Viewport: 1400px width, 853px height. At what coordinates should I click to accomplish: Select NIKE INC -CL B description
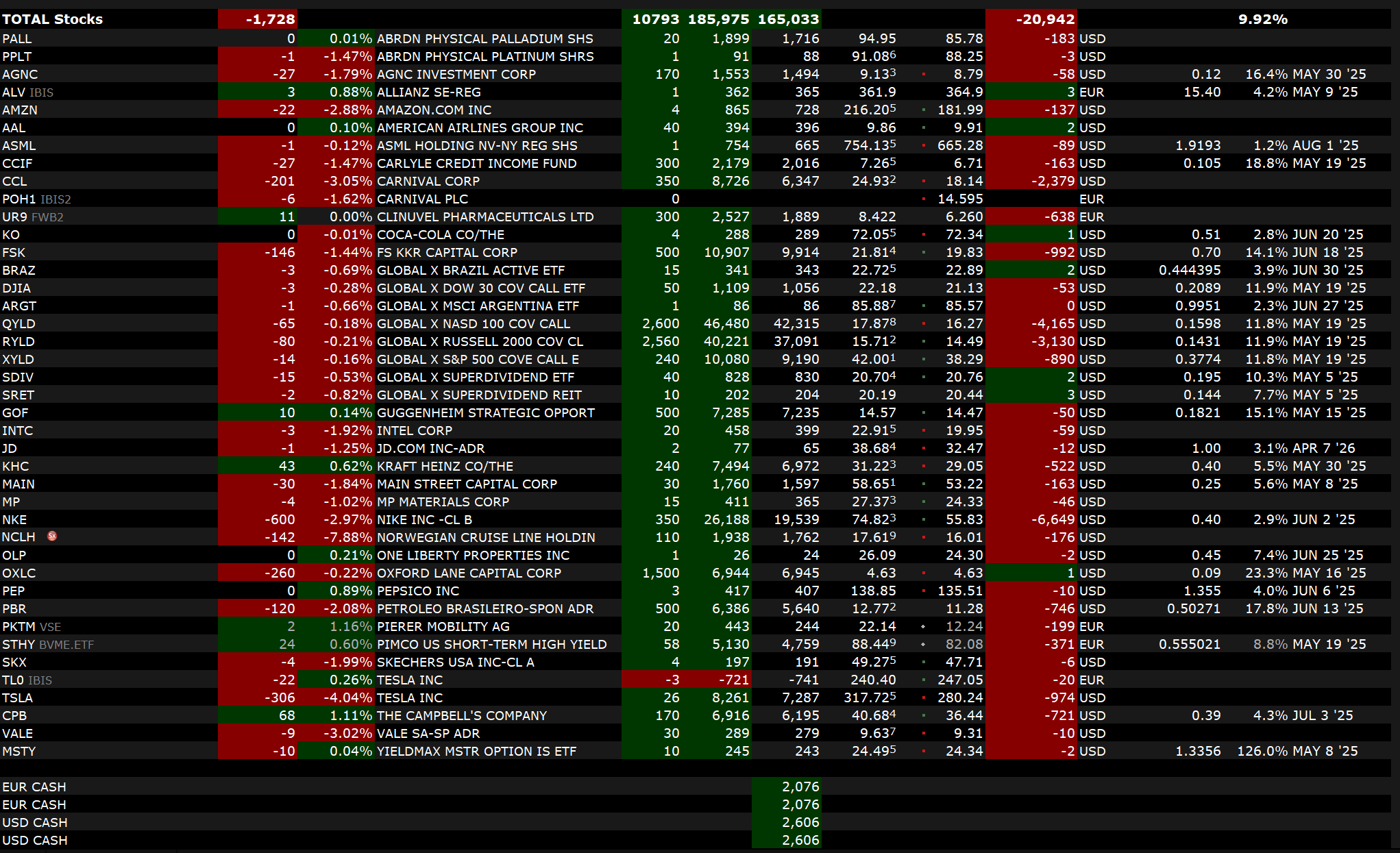click(424, 519)
